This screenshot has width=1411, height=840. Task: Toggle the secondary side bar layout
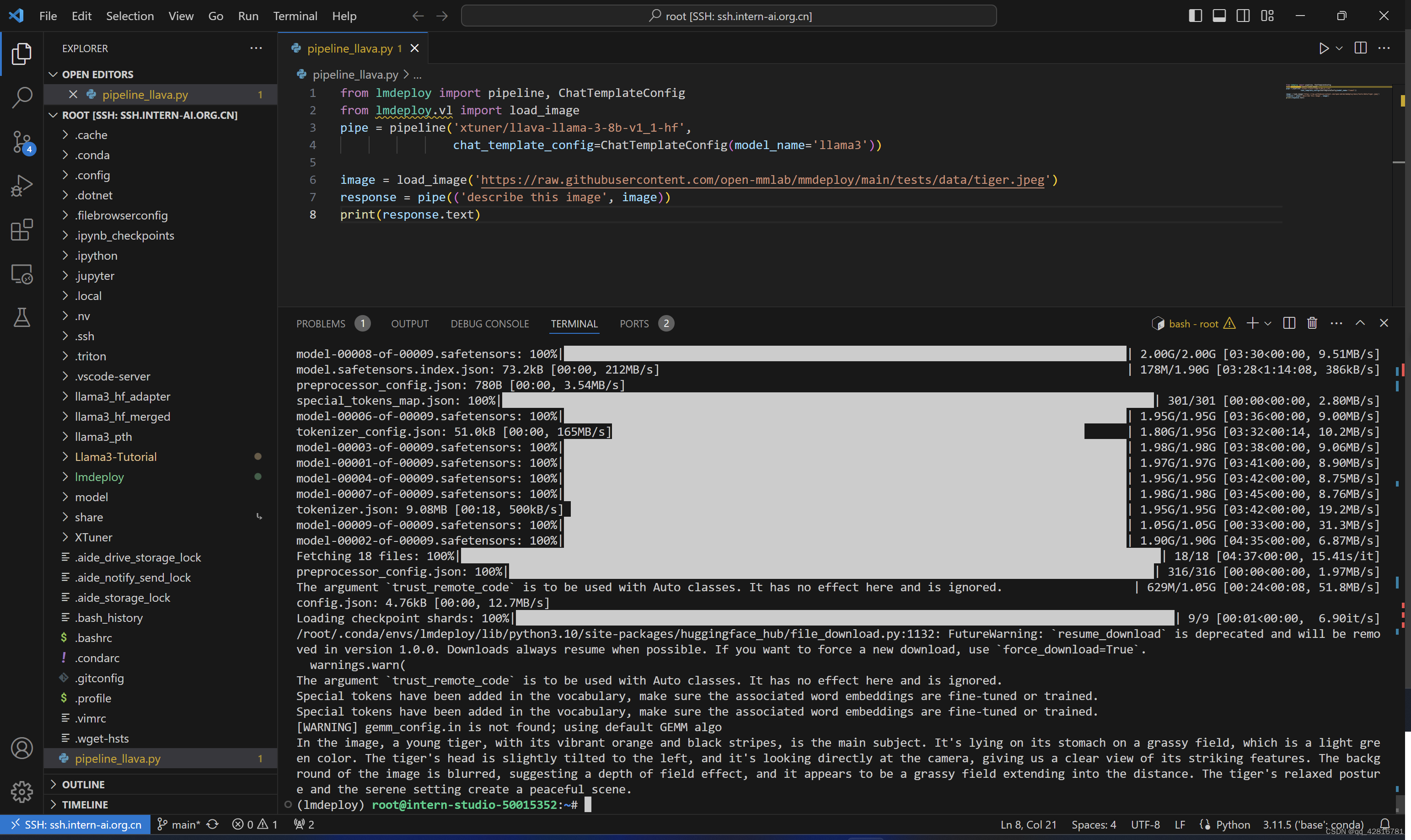click(x=1243, y=16)
